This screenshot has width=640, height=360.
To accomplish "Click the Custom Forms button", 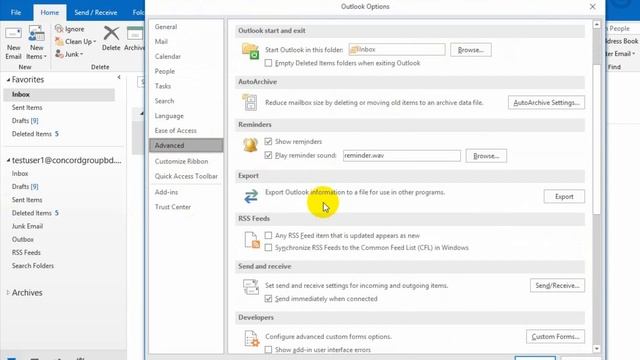I will click(555, 336).
